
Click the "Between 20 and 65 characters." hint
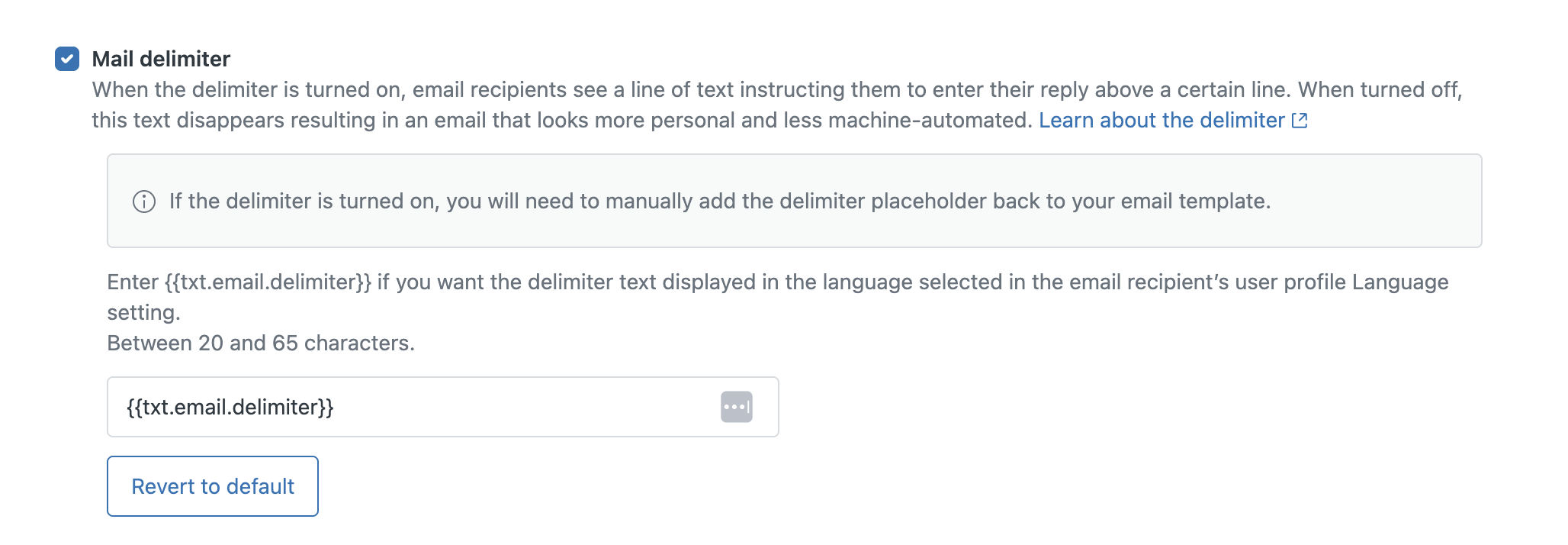261,343
